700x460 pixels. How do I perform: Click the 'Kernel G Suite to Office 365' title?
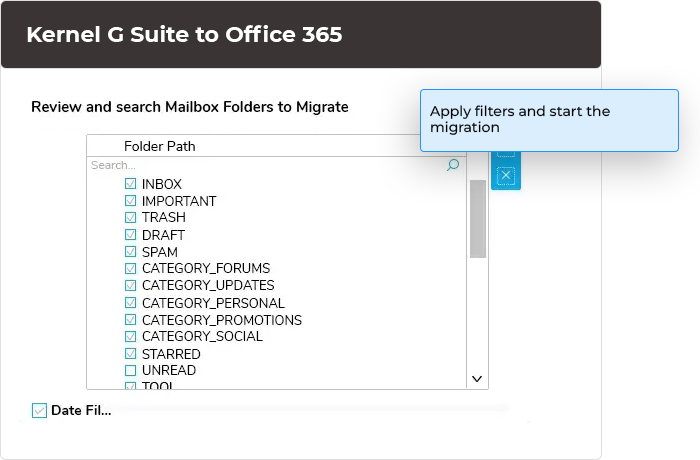[x=184, y=34]
